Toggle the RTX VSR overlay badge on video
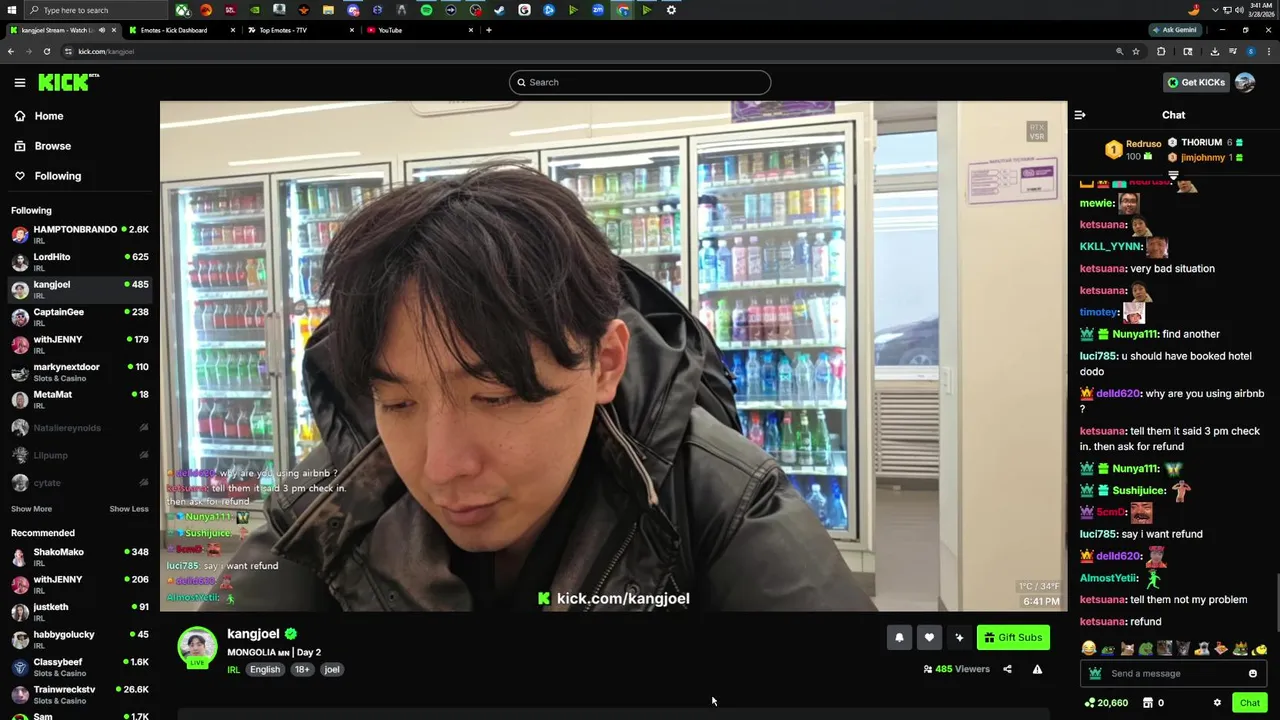The width and height of the screenshot is (1280, 720). point(1037,131)
